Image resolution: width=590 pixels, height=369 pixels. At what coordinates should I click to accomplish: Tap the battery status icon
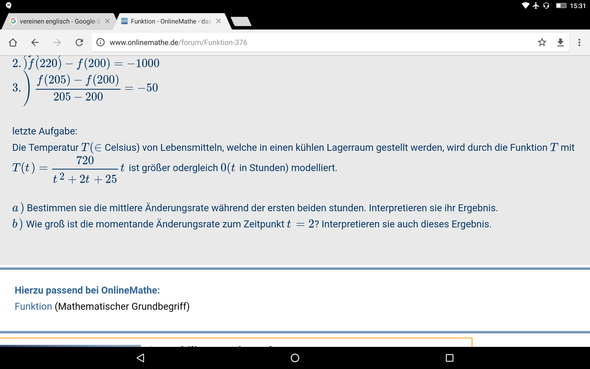click(561, 6)
